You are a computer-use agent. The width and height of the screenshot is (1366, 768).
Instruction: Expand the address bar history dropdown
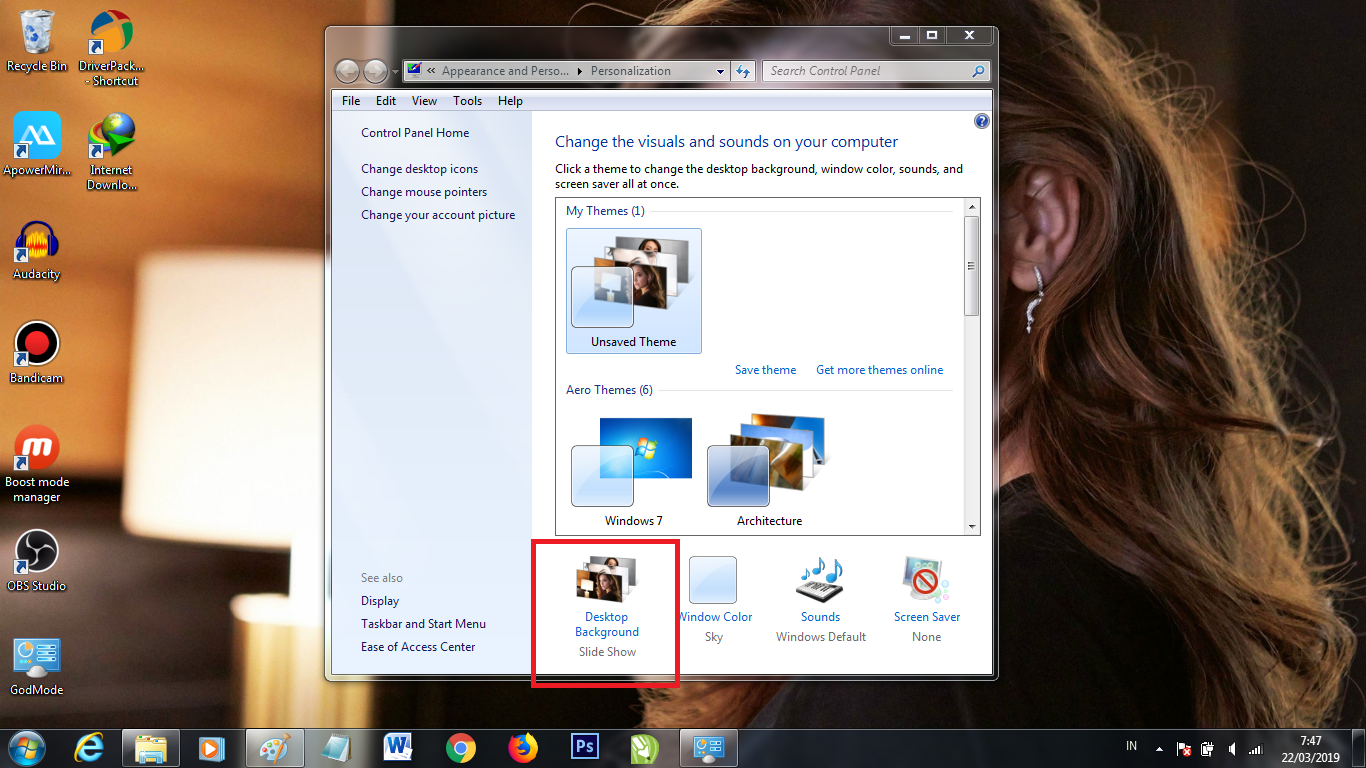click(x=720, y=71)
